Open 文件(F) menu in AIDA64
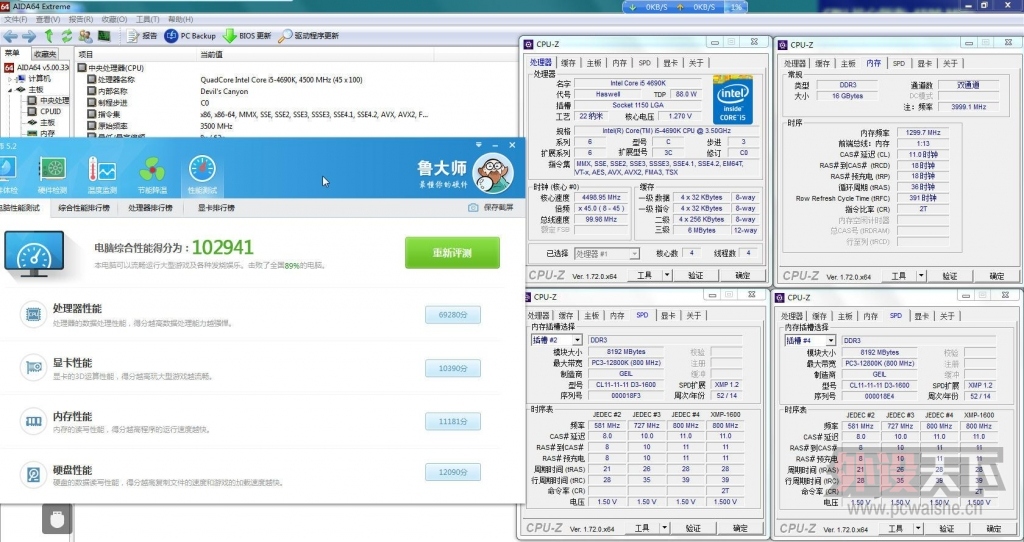The width and height of the screenshot is (1024, 542). pyautogui.click(x=16, y=20)
